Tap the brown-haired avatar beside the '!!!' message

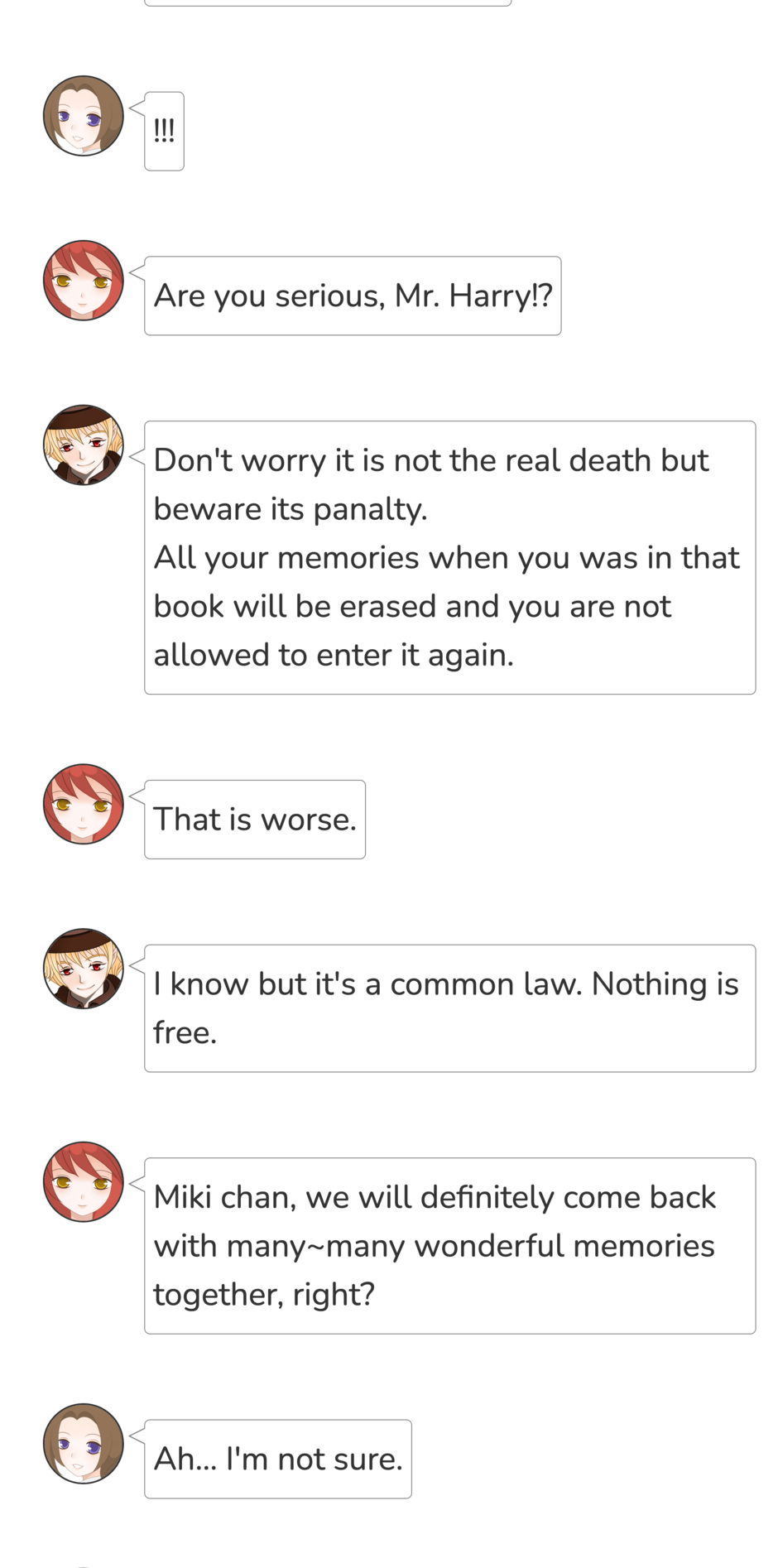84,116
